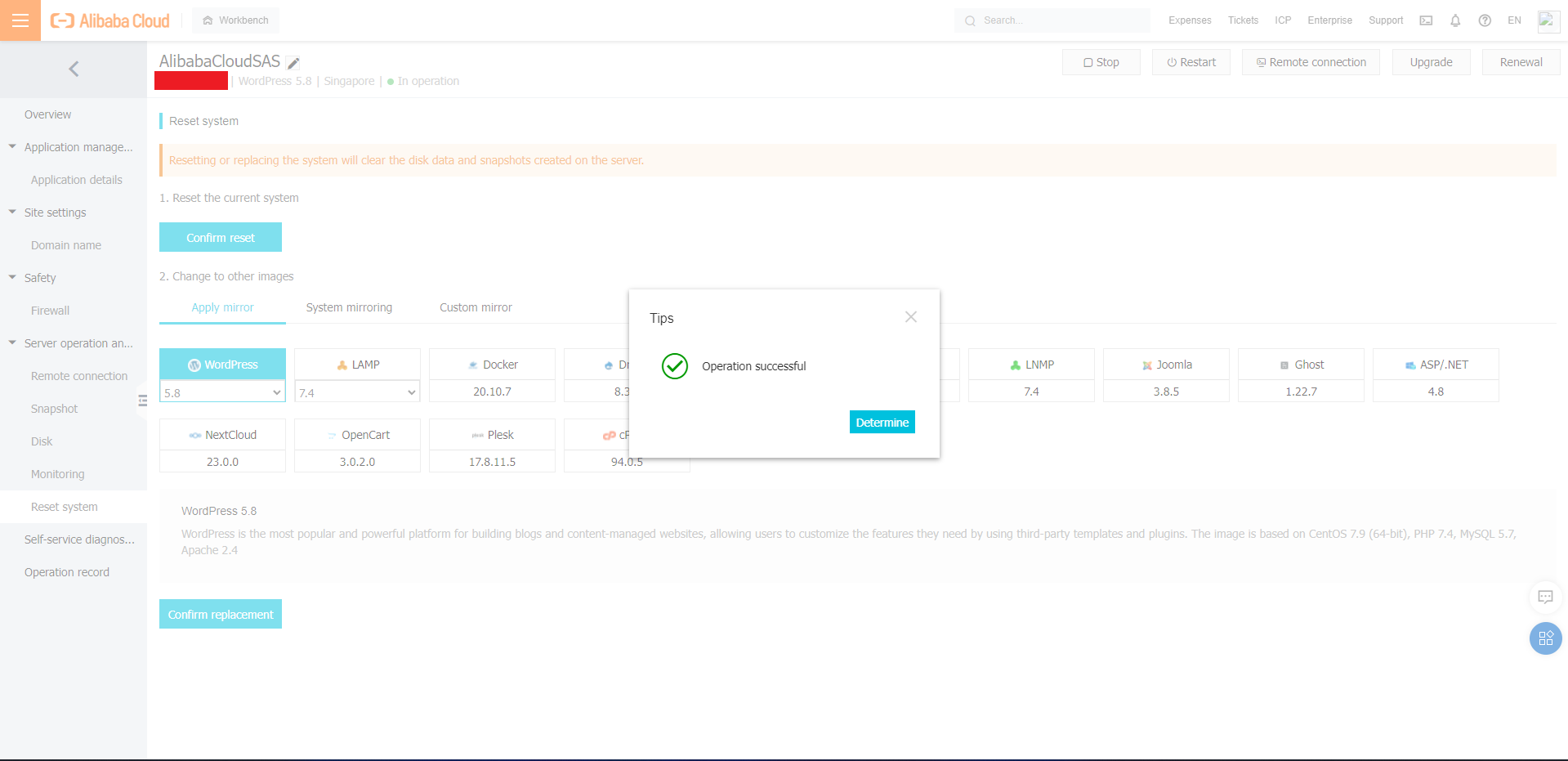Click the Determine button in the dialog
The width and height of the screenshot is (1568, 761).
pyautogui.click(x=882, y=422)
